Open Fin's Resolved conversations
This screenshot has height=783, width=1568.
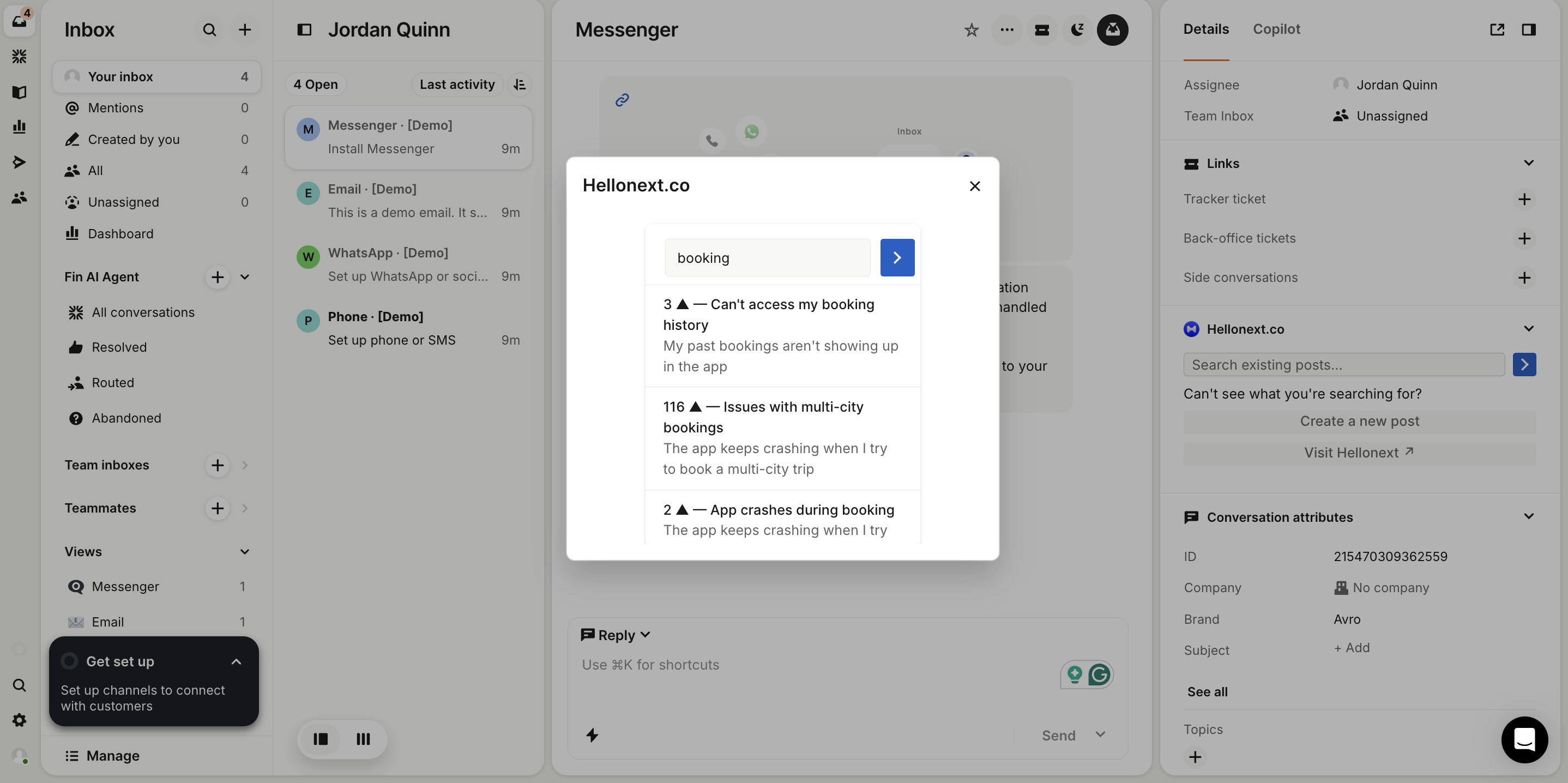point(156,347)
